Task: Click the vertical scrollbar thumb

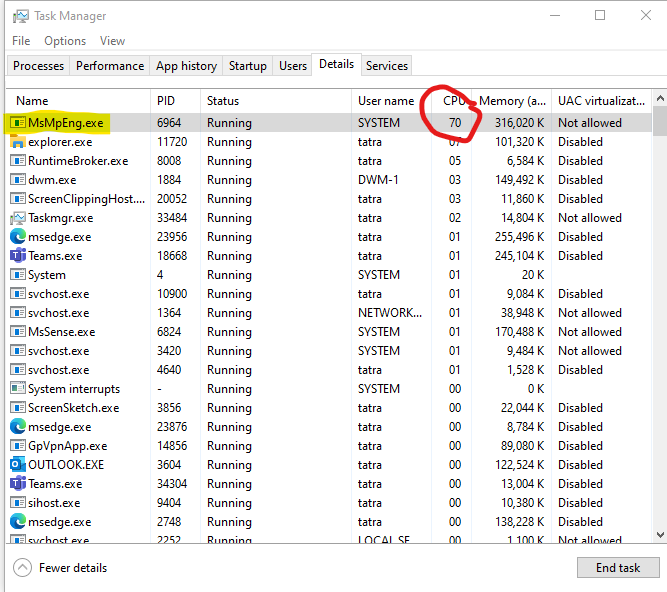Action: 660,121
